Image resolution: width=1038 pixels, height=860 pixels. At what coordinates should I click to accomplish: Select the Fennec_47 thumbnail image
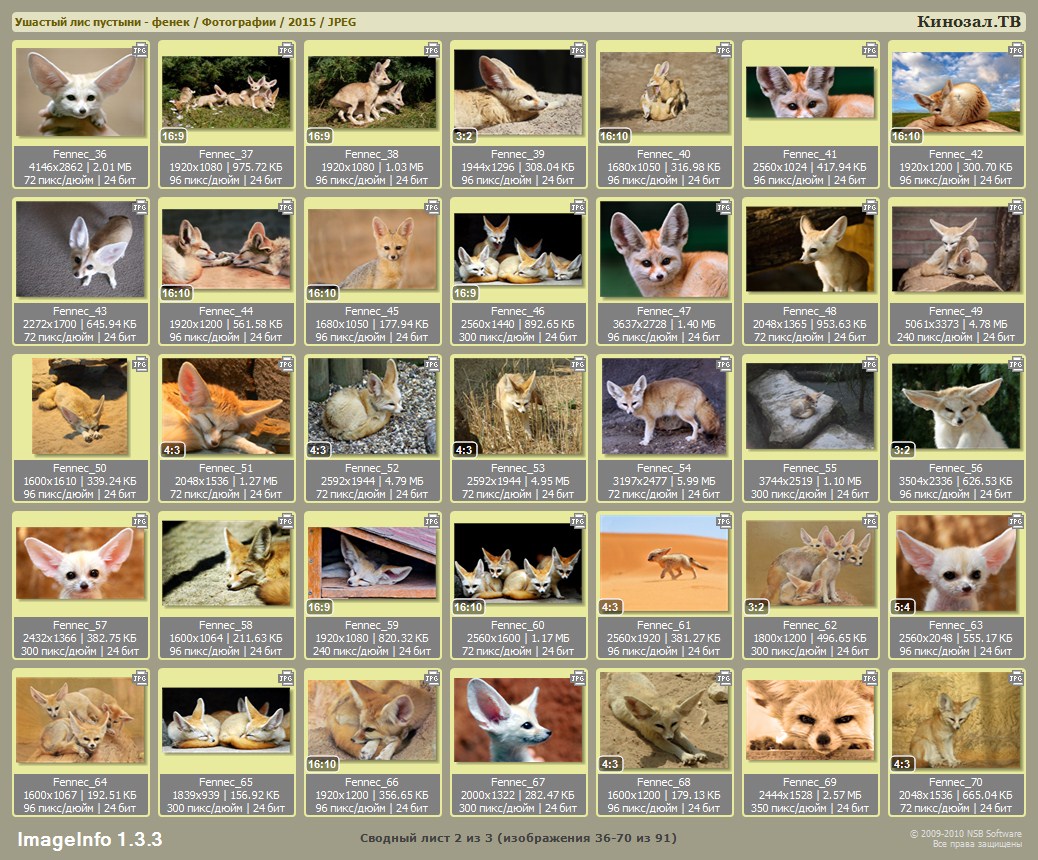664,249
